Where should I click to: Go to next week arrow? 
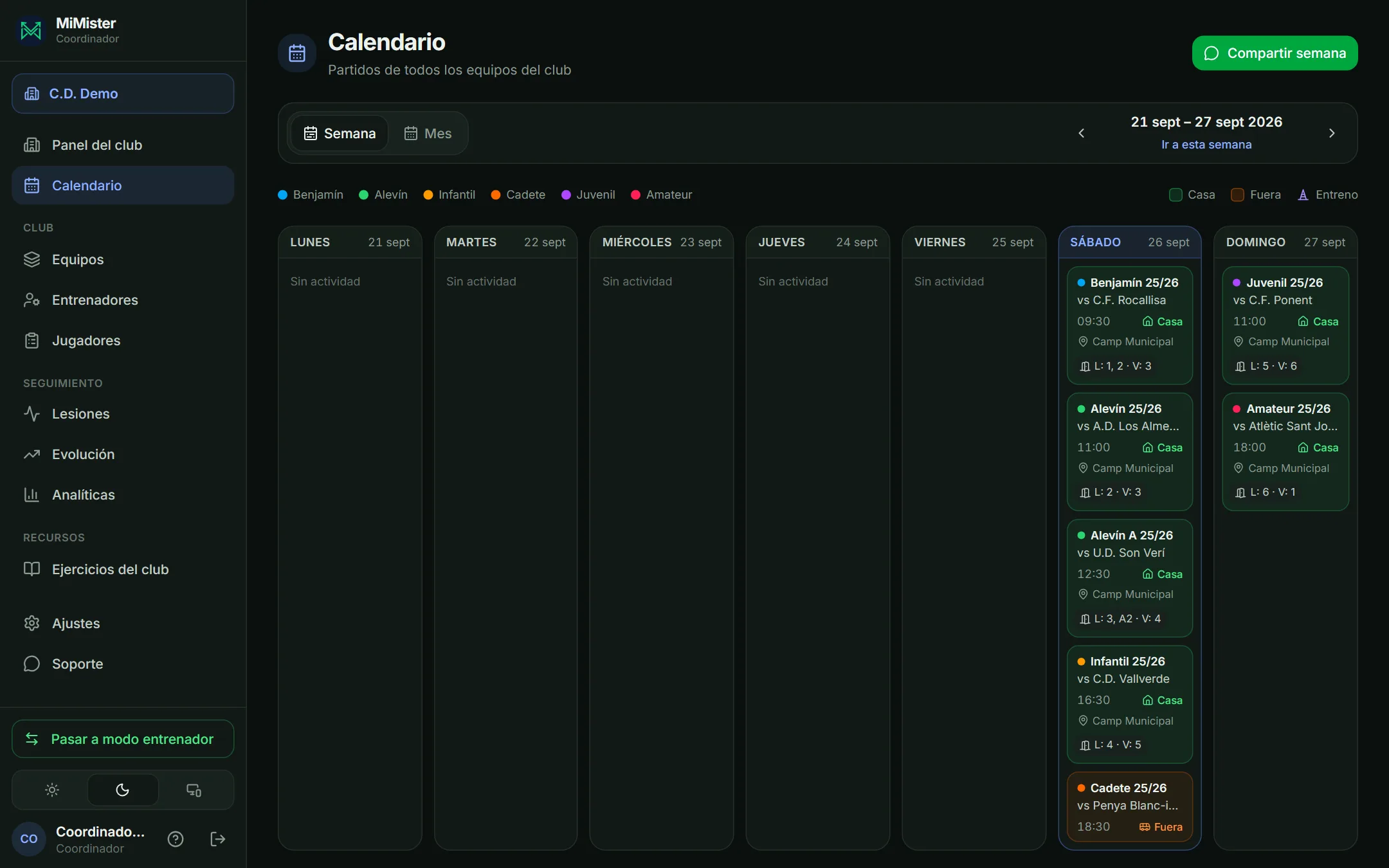tap(1332, 133)
